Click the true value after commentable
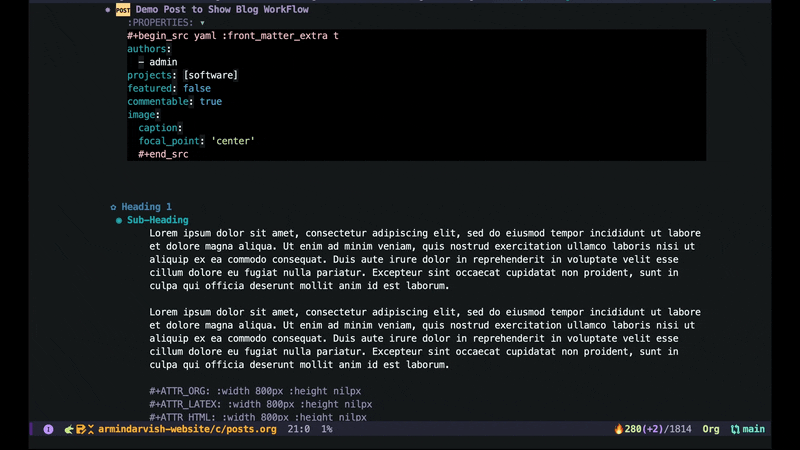 point(211,102)
